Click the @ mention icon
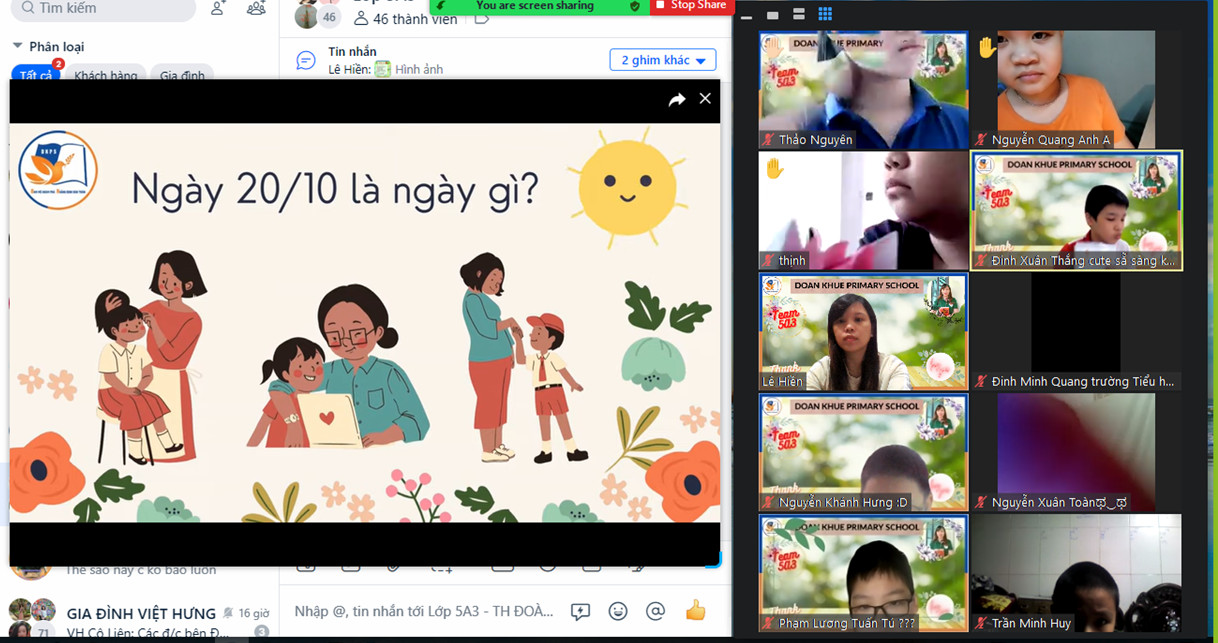The height and width of the screenshot is (643, 1218). (656, 611)
